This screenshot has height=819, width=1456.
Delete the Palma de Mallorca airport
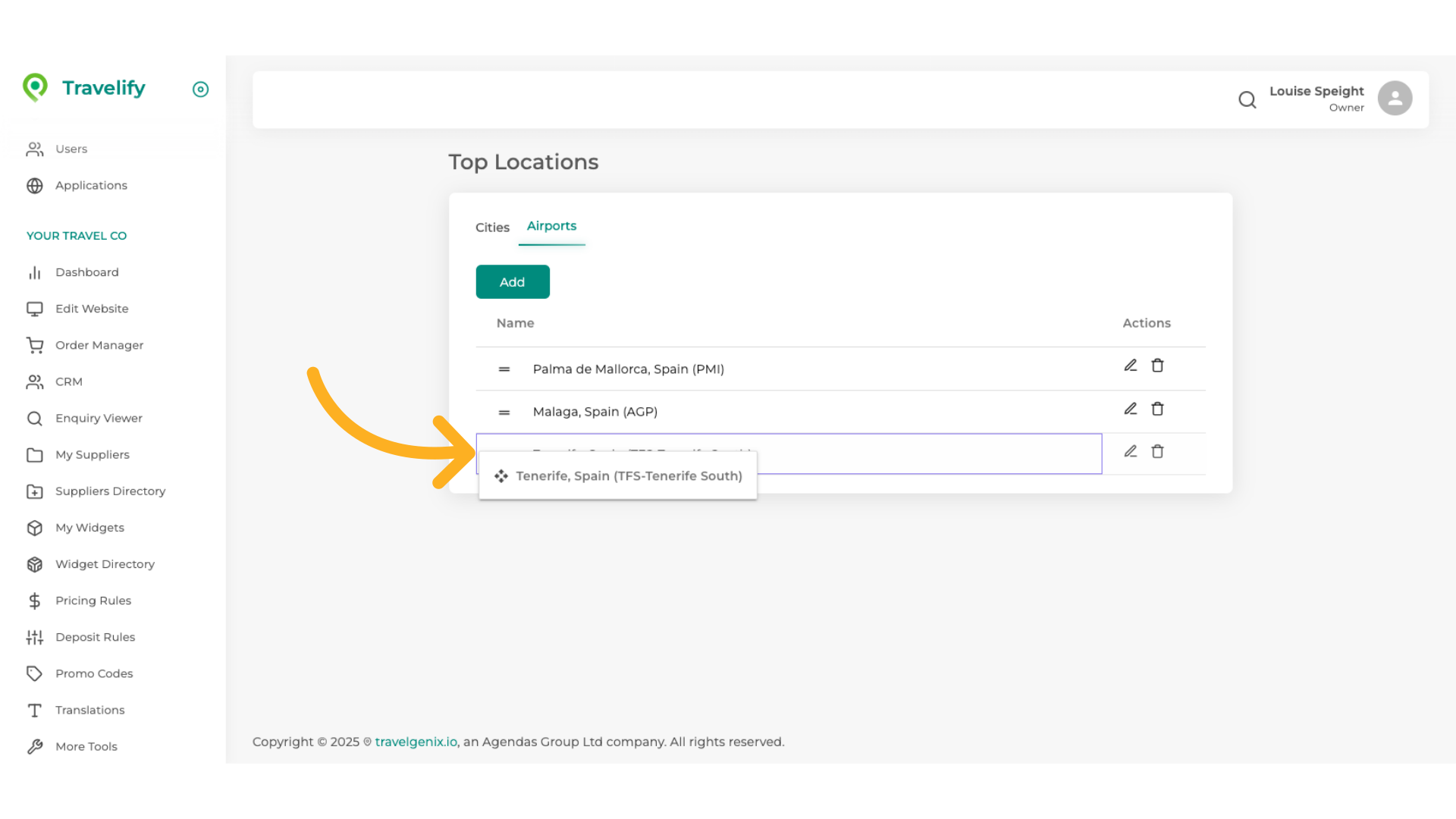1158,366
